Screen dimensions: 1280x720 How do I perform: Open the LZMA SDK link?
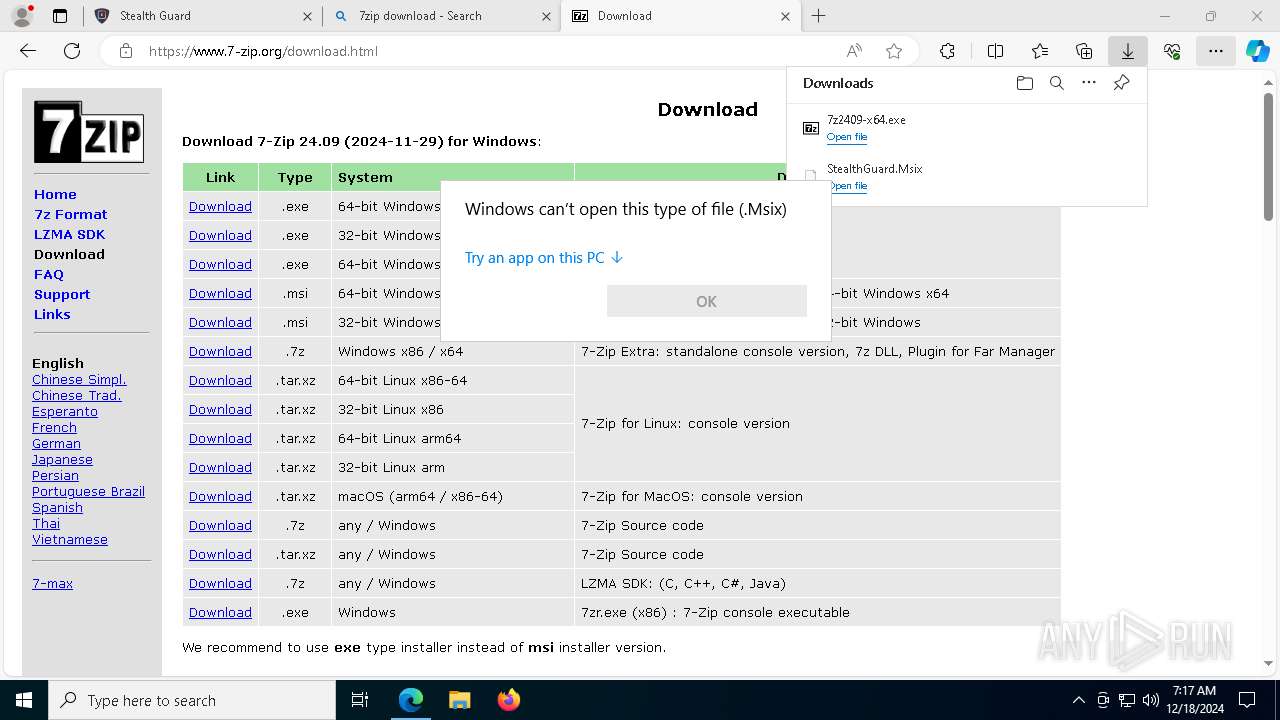point(69,234)
